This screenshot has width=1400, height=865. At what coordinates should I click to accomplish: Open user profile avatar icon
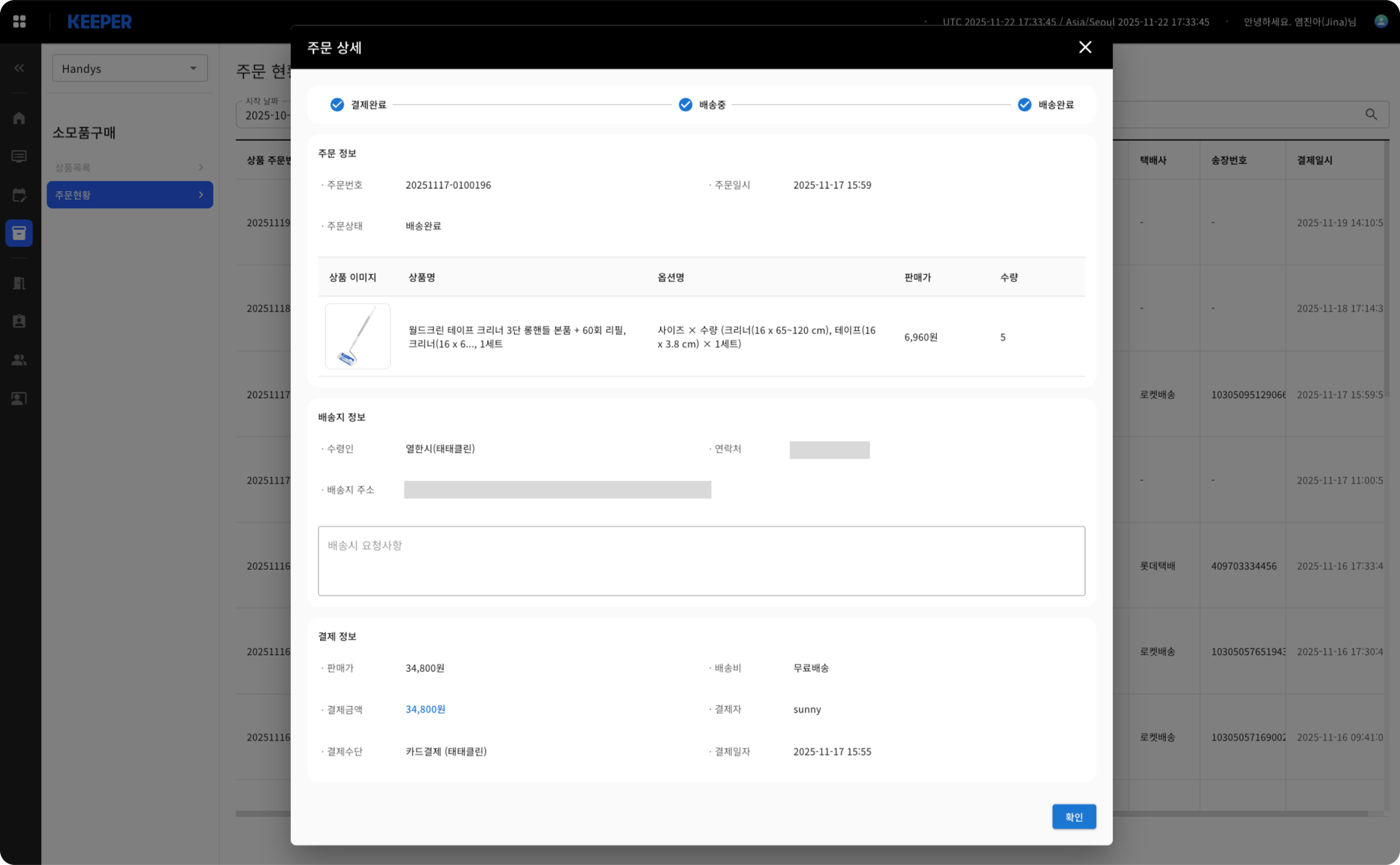coord(1381,21)
